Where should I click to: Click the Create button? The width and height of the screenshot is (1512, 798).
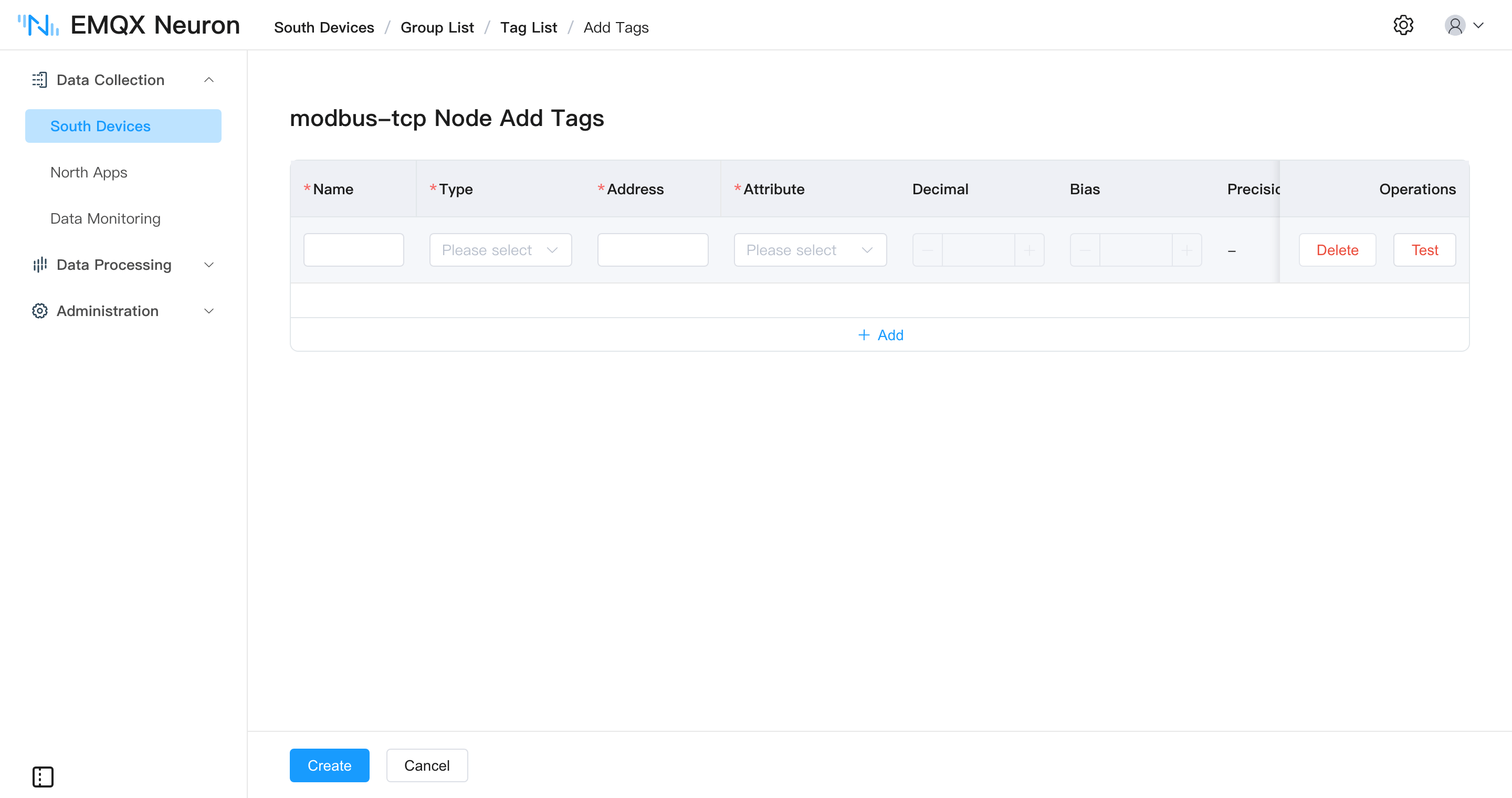click(x=329, y=766)
